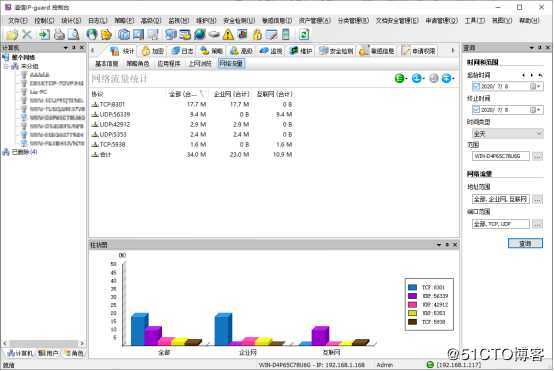This screenshot has height=371, width=554.
Task: Click the purple UDP:56339 legend swatch
Action: click(412, 296)
